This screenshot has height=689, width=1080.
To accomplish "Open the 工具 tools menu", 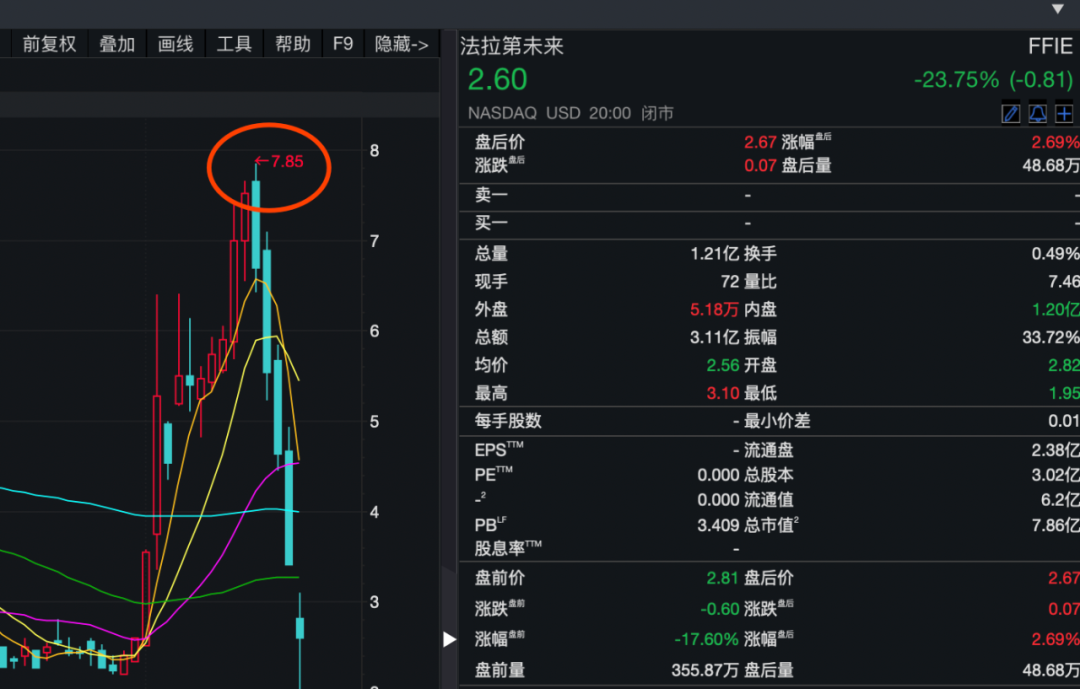I will pyautogui.click(x=234, y=44).
